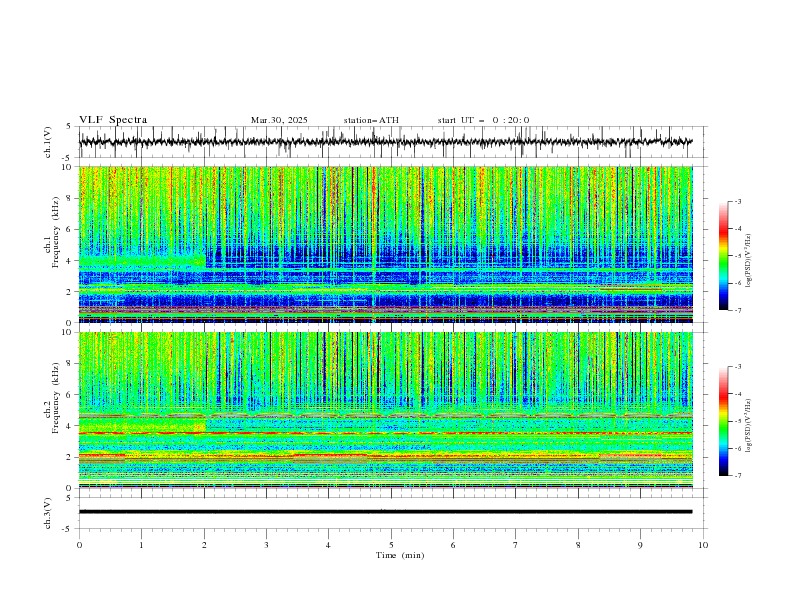Click the ch.2 color scale bar
Image resolution: width=792 pixels, height=612 pixels.
pyautogui.click(x=723, y=421)
